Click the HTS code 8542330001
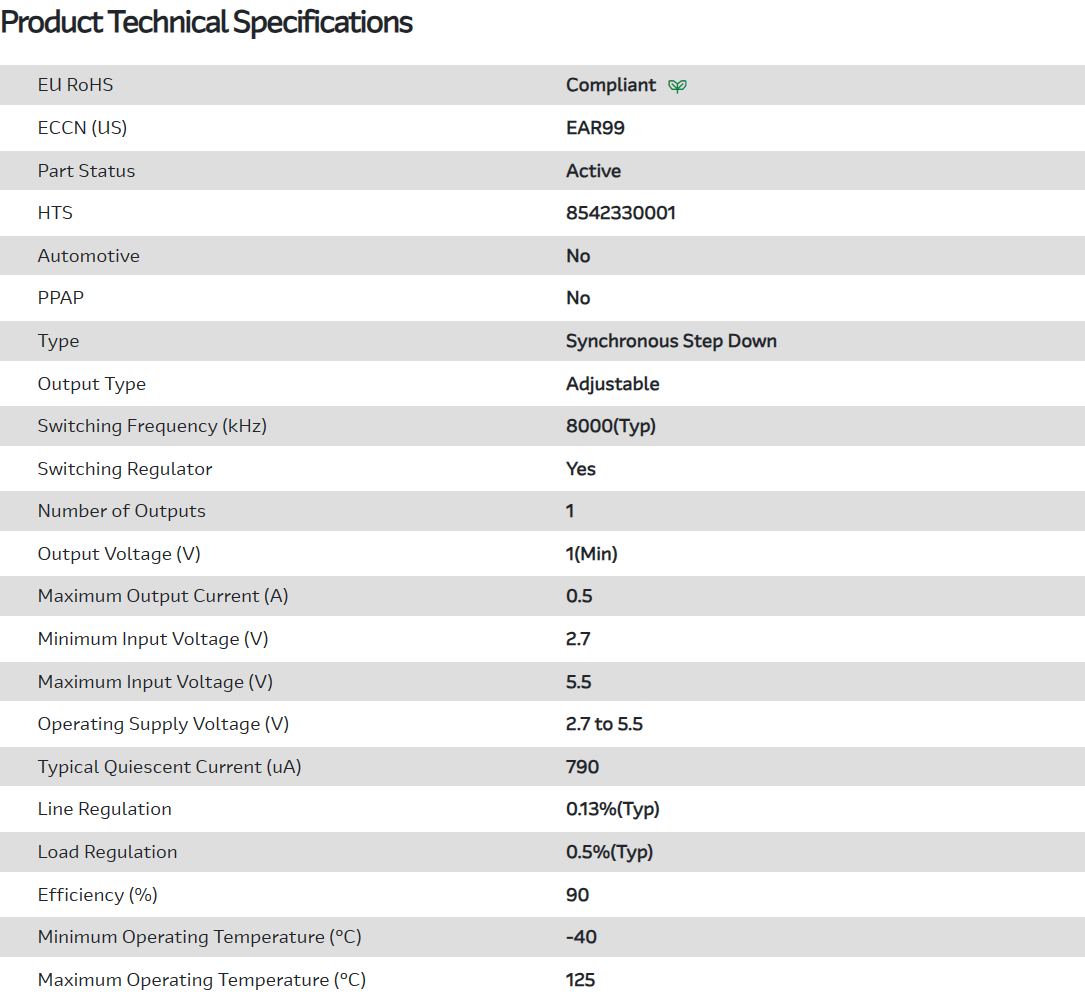This screenshot has width=1085, height=998. [620, 213]
